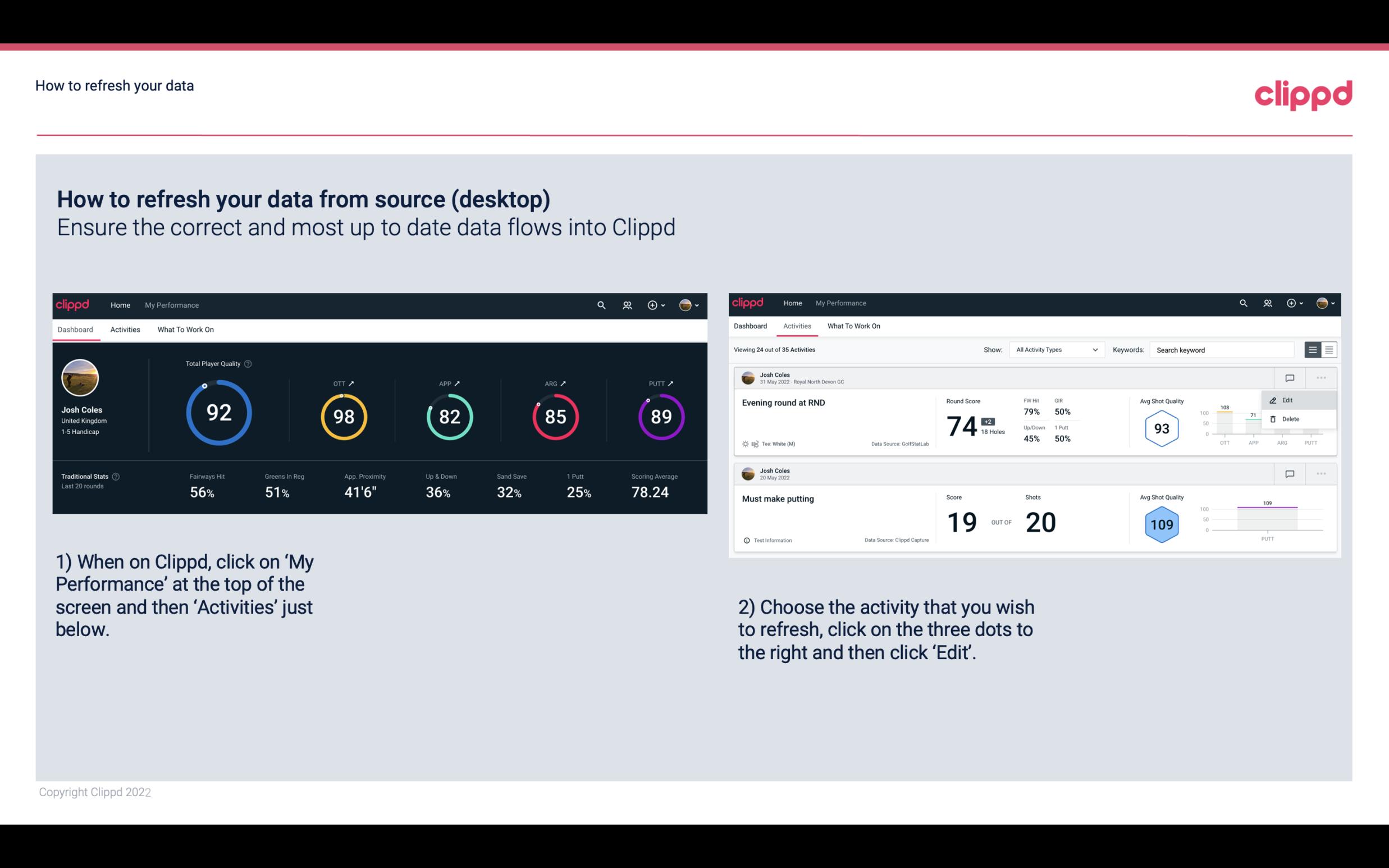Click the search icon in top navigation
The image size is (1389, 868).
tap(600, 305)
